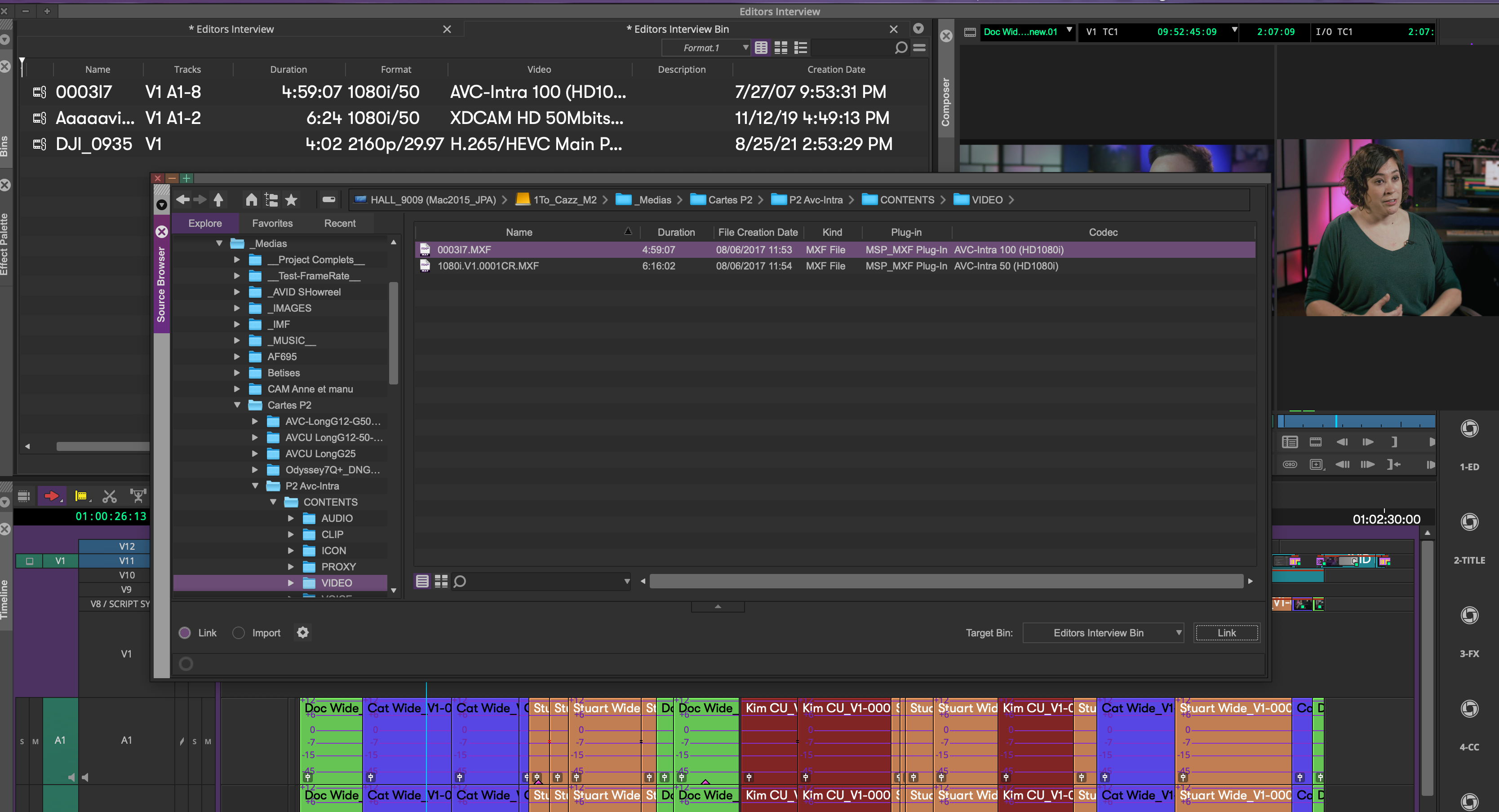Image resolution: width=1499 pixels, height=812 pixels.
Task: Open Link settings gear icon
Action: click(x=302, y=632)
